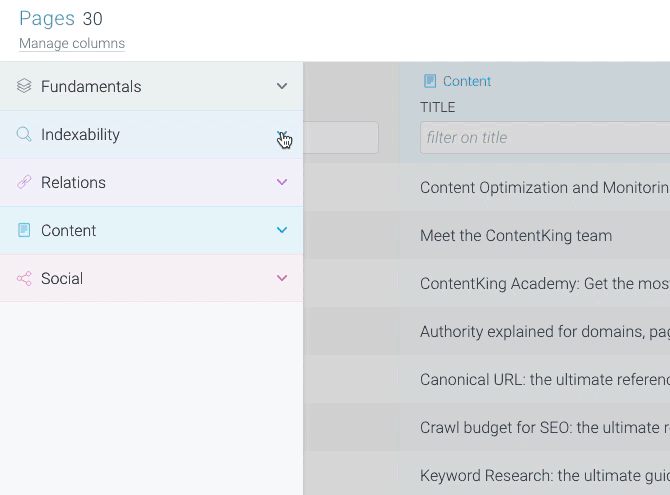Viewport: 670px width, 495px height.
Task: Select the Social column group
Action: click(x=151, y=278)
